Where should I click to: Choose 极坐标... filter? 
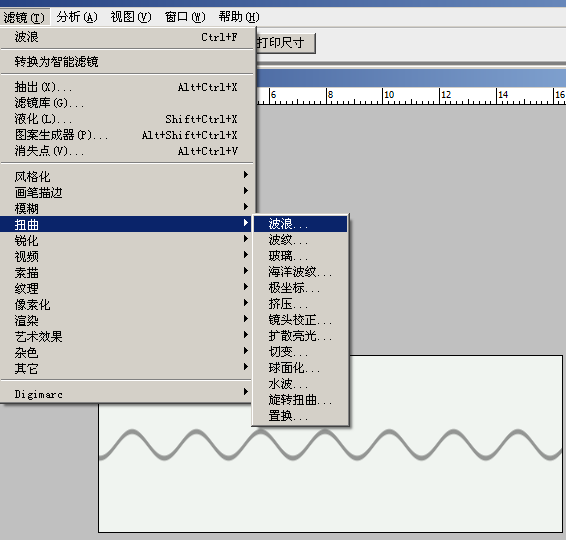(300, 288)
